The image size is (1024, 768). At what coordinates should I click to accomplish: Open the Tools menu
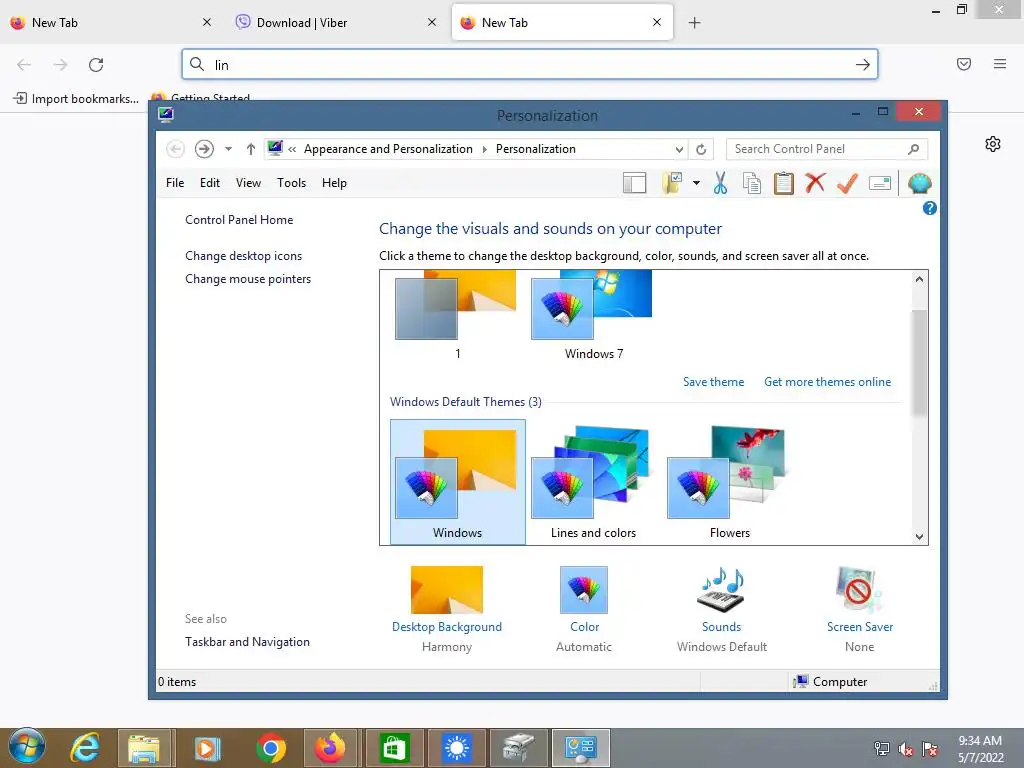coord(291,183)
